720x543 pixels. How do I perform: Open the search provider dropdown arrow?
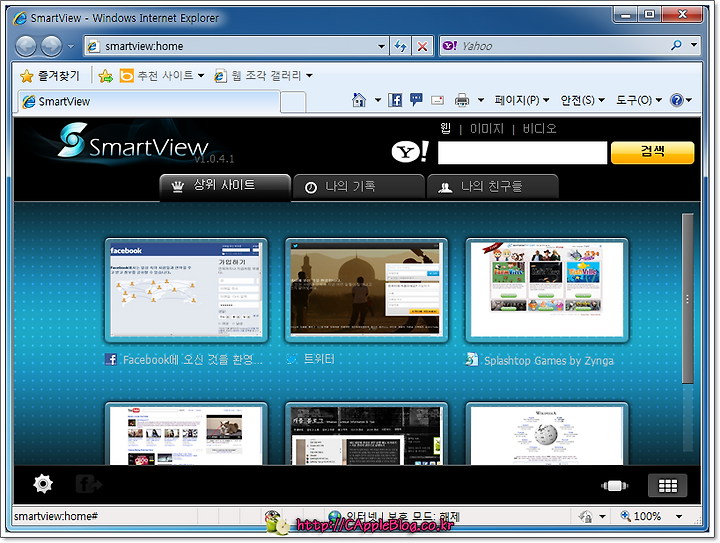click(x=693, y=45)
